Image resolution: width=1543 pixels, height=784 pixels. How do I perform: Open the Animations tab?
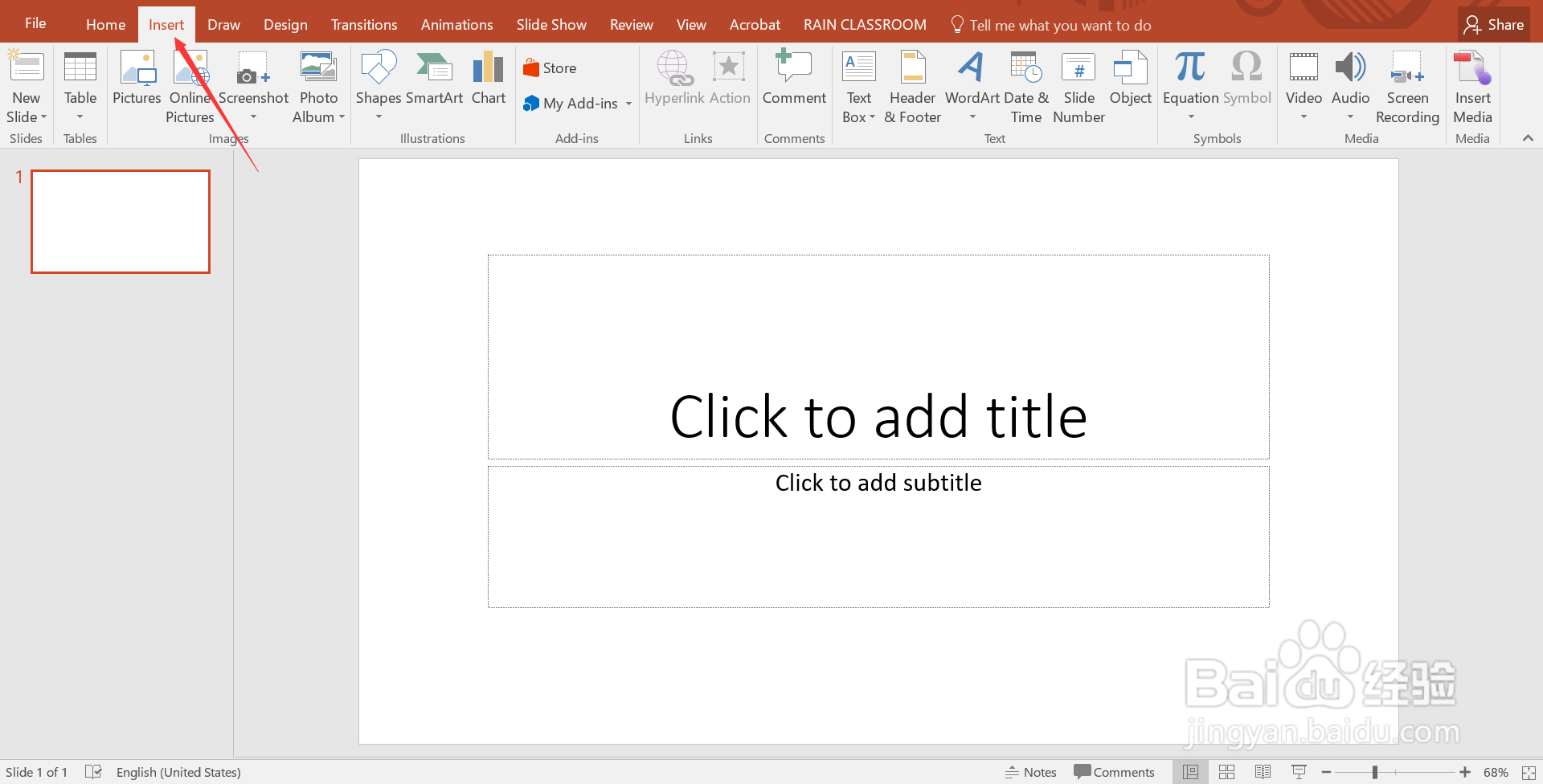(456, 25)
